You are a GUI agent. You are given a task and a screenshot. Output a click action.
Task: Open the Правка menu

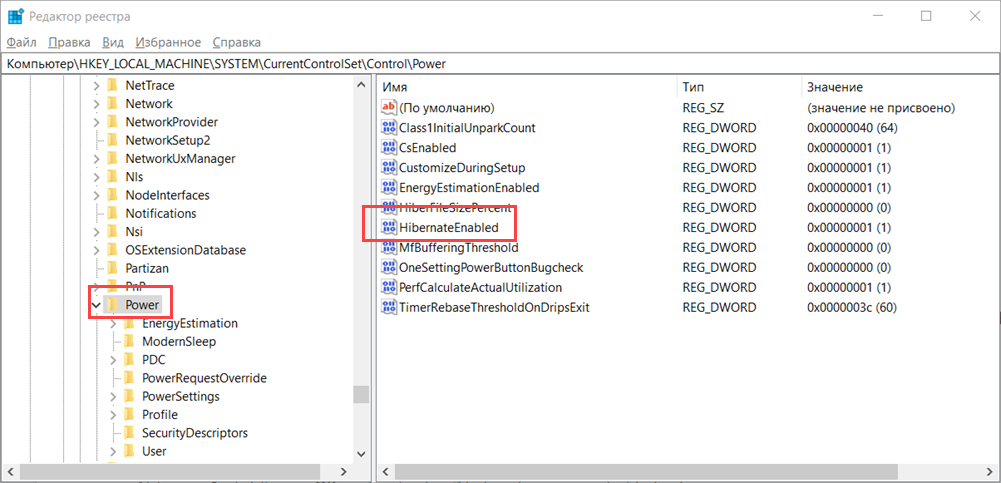70,43
